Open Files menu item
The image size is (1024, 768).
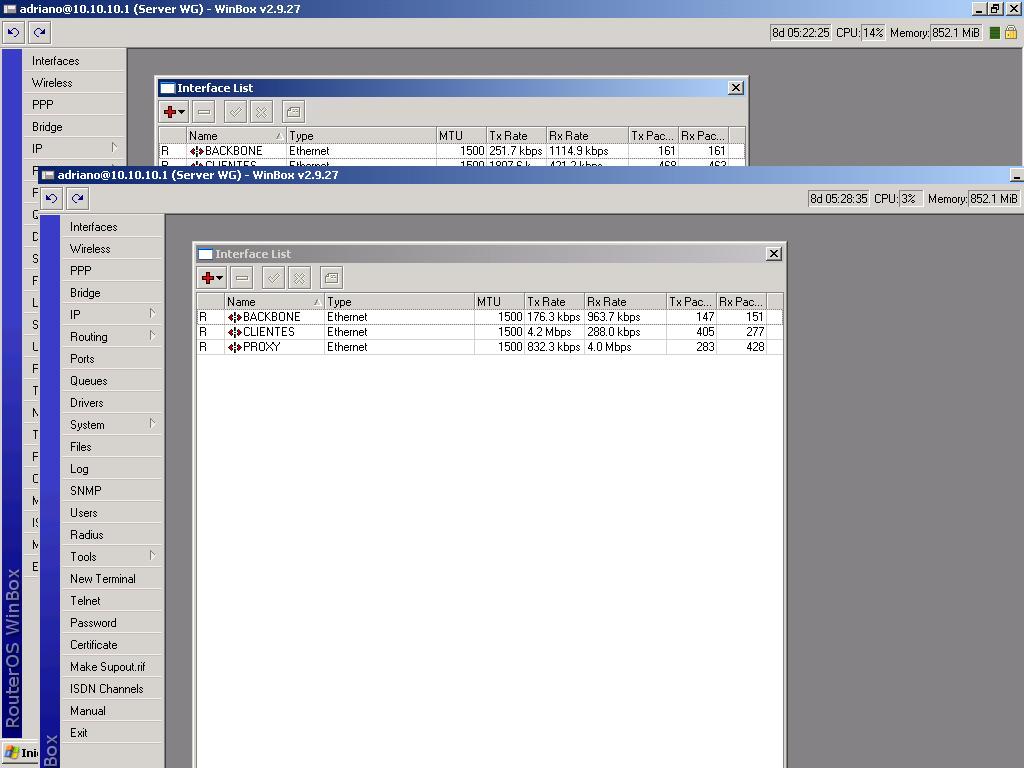(112, 447)
